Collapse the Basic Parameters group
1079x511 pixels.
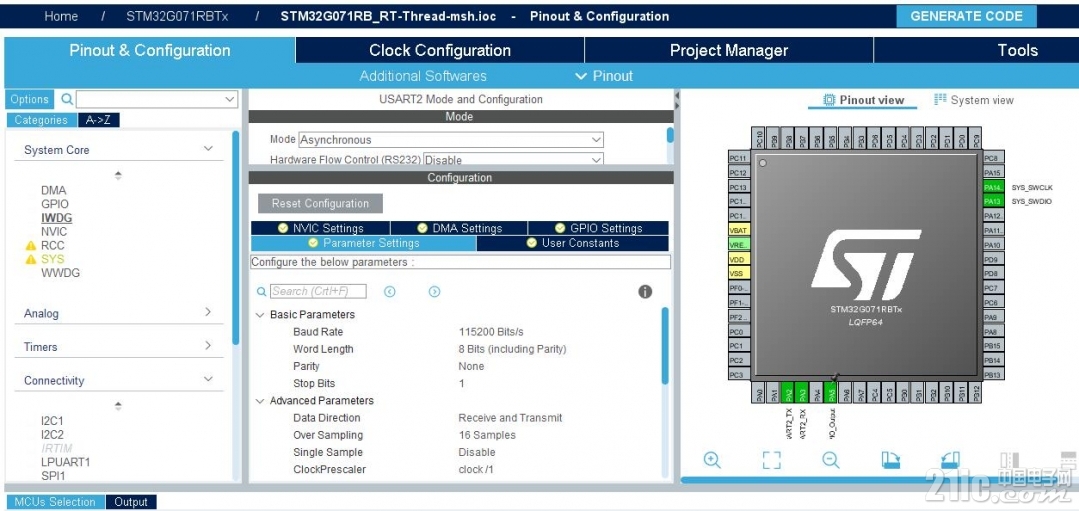point(260,315)
